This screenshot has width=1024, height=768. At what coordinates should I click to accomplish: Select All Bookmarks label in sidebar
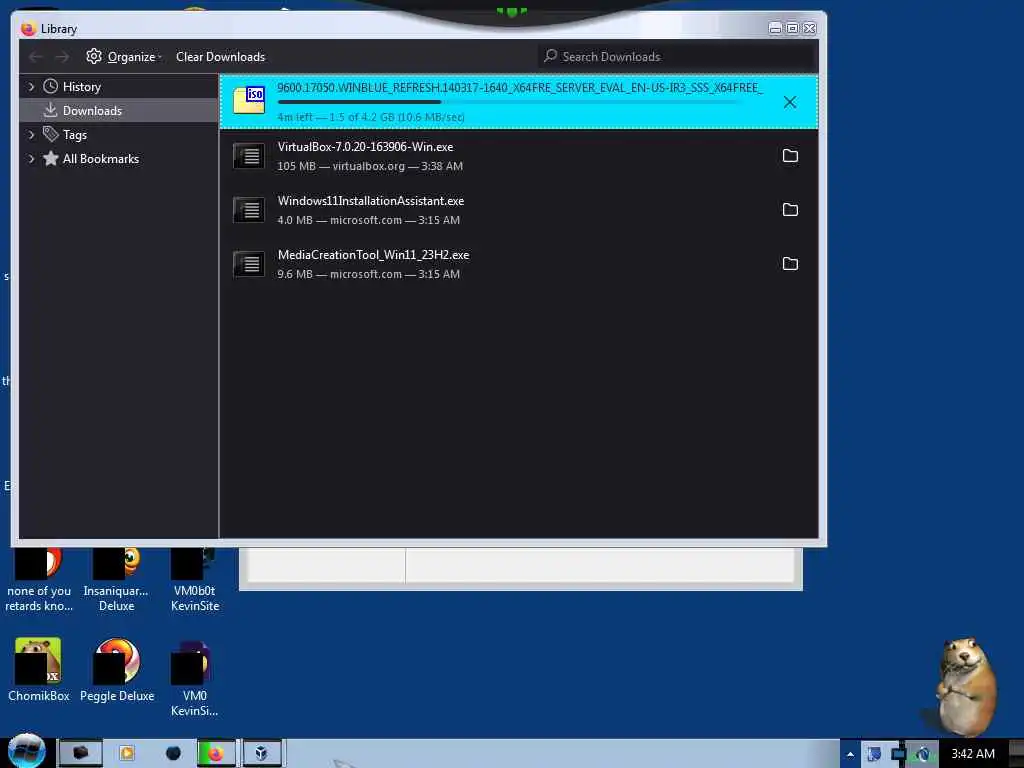101,159
